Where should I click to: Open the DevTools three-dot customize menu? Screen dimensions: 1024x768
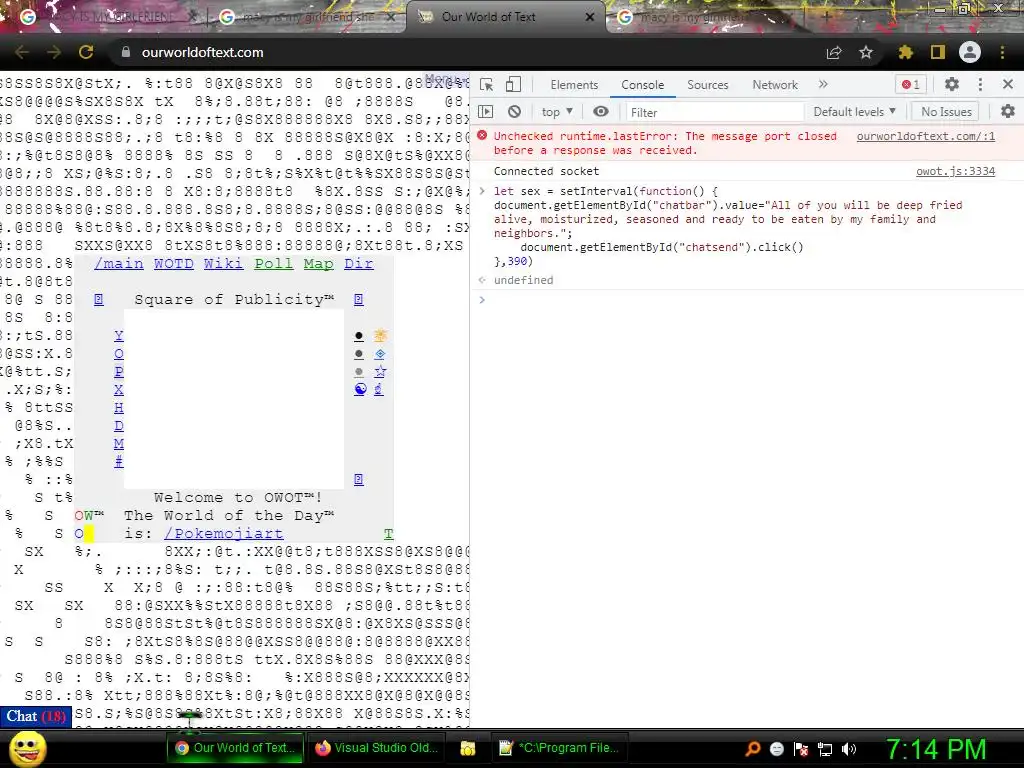coord(980,84)
